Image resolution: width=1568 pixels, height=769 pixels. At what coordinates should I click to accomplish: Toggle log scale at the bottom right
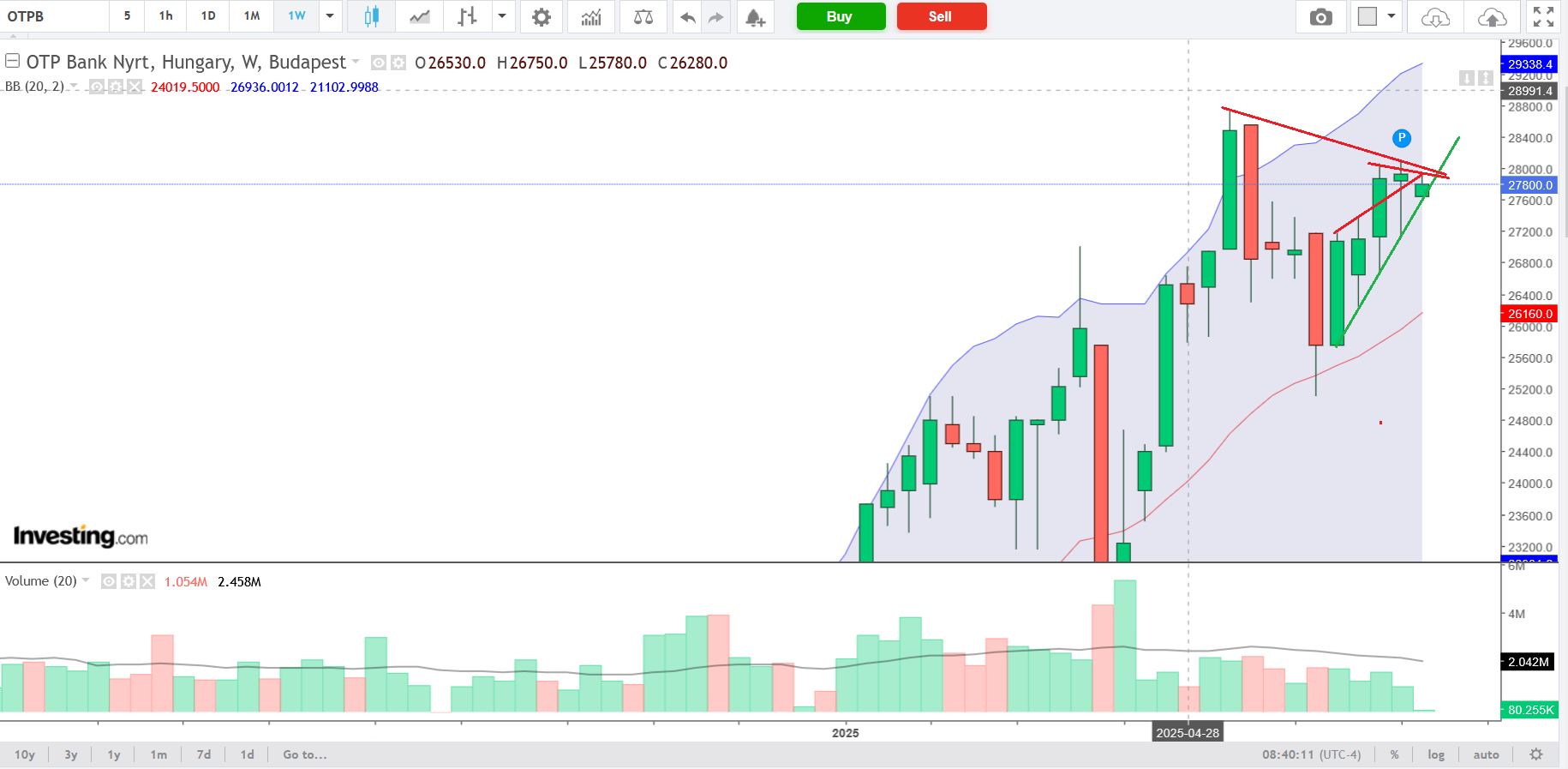click(x=1436, y=754)
